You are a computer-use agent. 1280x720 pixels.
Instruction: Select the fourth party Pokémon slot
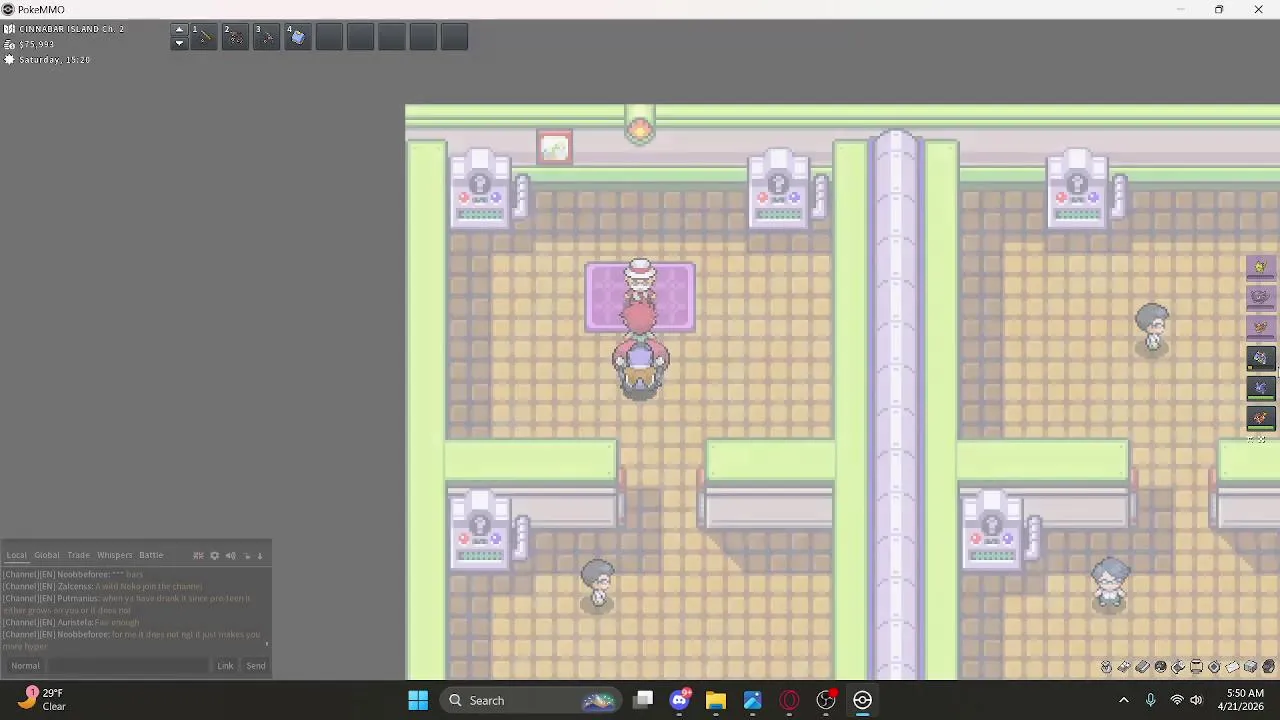coord(1260,358)
